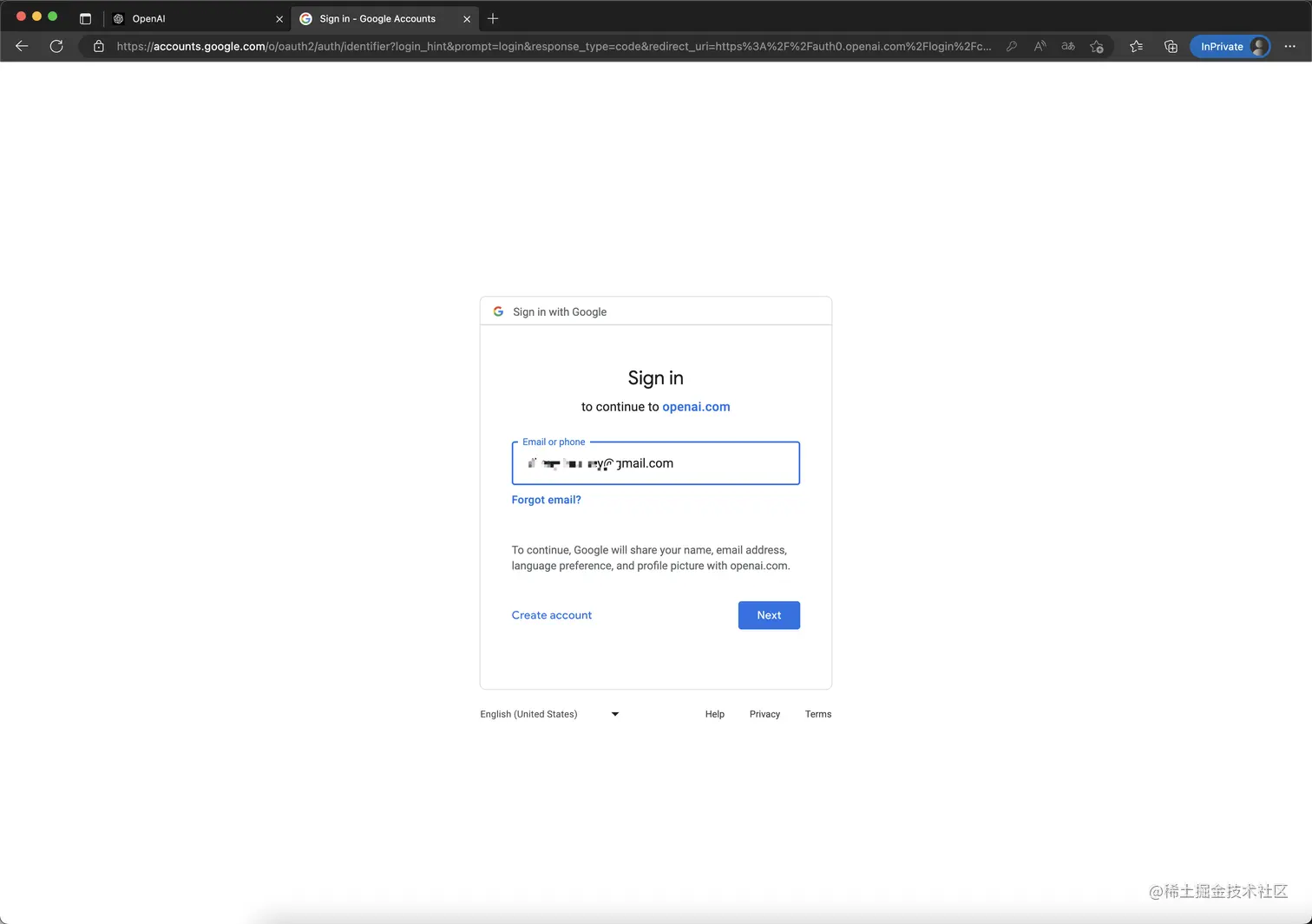The height and width of the screenshot is (924, 1312).
Task: Expand the English (United States) language dropdown
Action: pyautogui.click(x=550, y=714)
